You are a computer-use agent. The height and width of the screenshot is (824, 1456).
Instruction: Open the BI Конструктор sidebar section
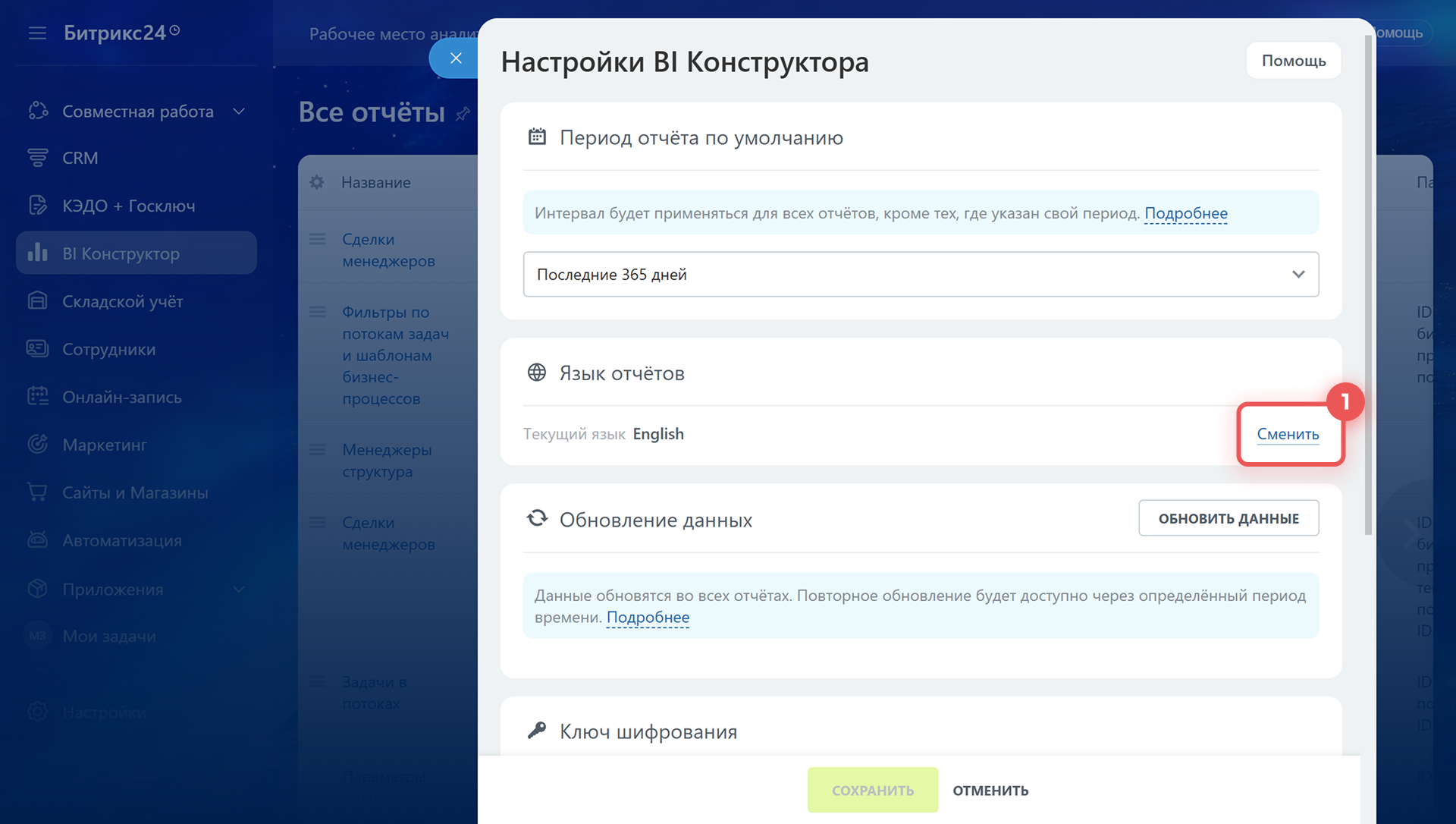point(136,253)
